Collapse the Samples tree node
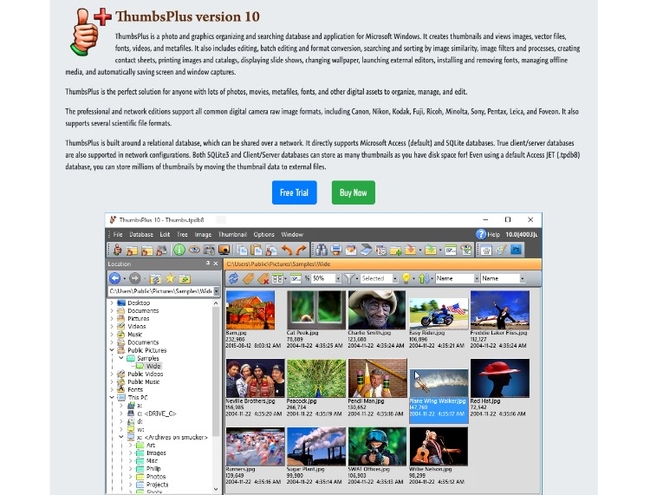 [x=121, y=358]
